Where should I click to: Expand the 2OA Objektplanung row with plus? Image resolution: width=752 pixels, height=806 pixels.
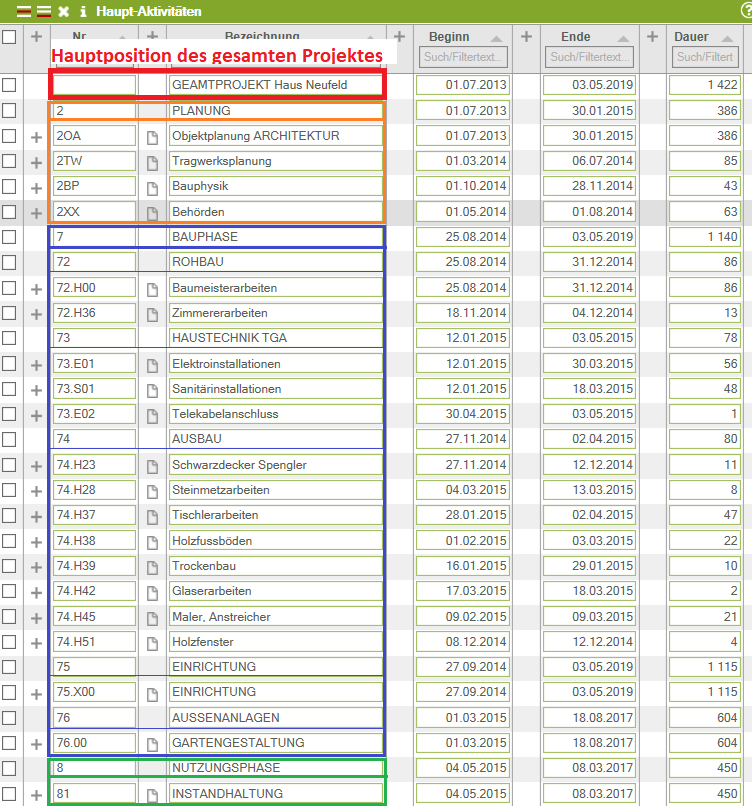(37, 137)
